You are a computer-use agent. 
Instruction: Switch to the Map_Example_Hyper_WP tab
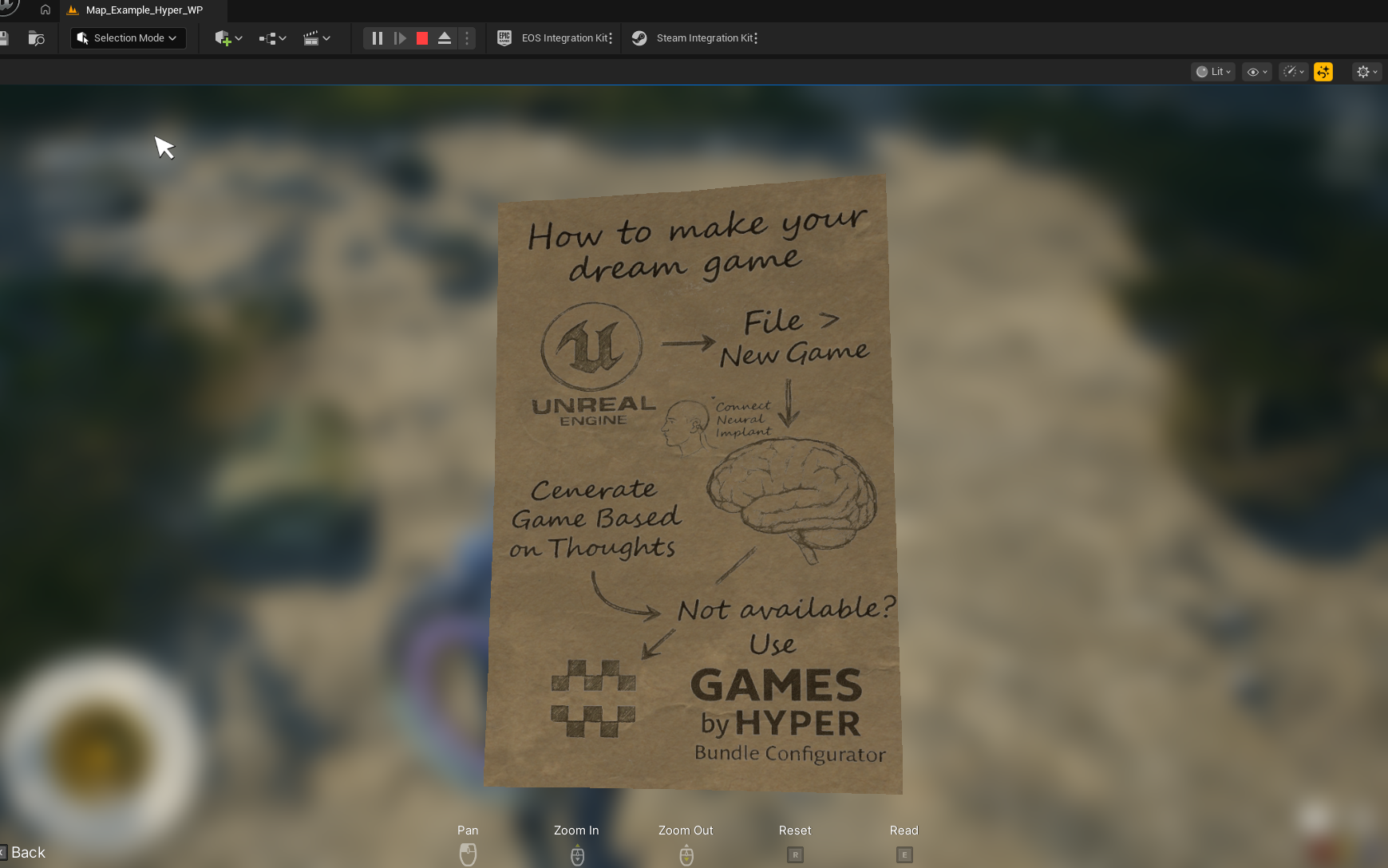pos(144,10)
